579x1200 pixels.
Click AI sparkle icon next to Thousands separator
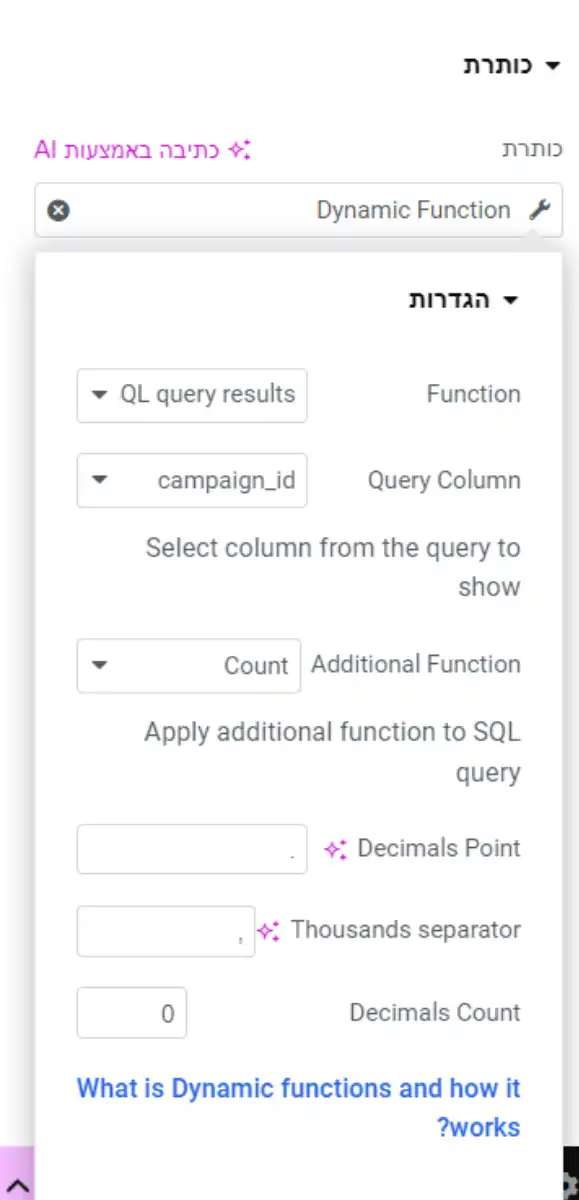[x=268, y=930]
